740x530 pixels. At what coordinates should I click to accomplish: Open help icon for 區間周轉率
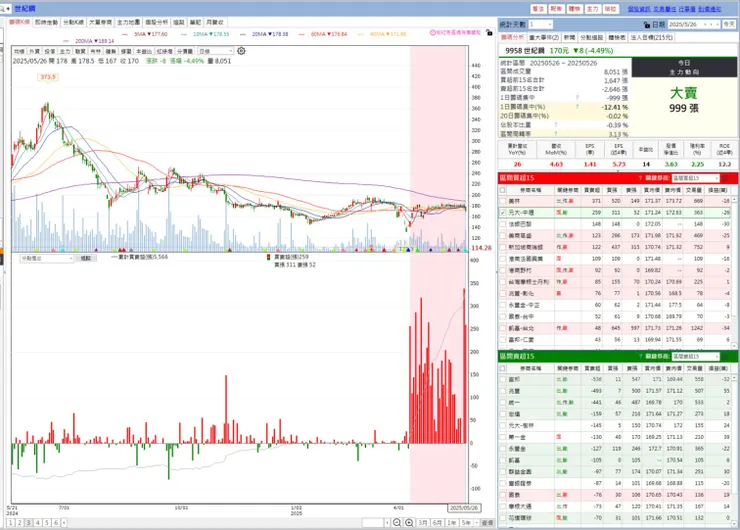pyautogui.click(x=555, y=134)
